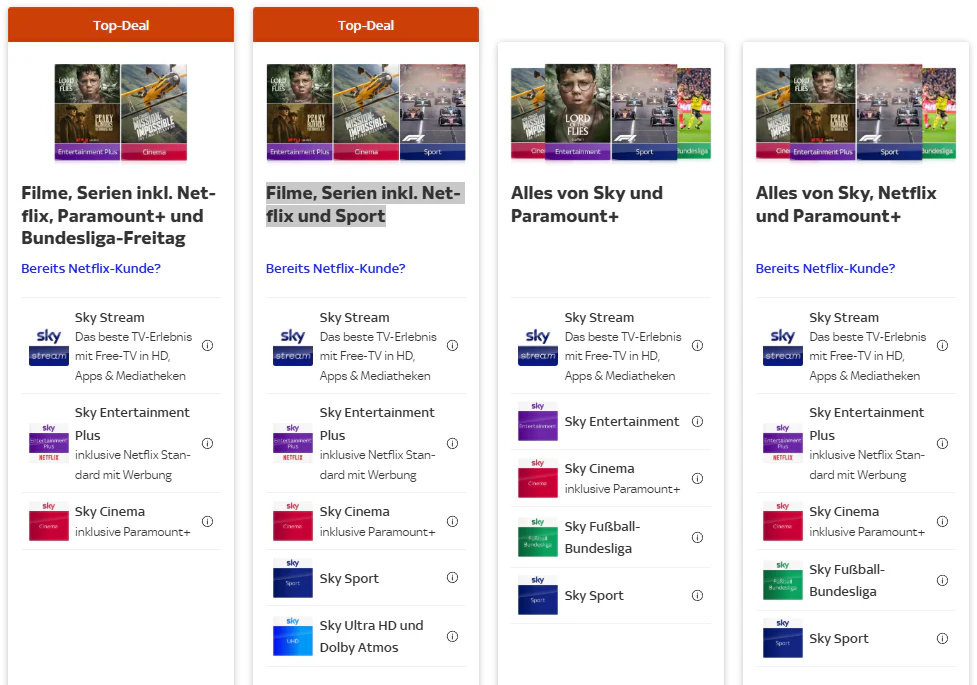This screenshot has height=685, width=977.
Task: Click info icon next to Sky Sport in second card
Action: 452,578
